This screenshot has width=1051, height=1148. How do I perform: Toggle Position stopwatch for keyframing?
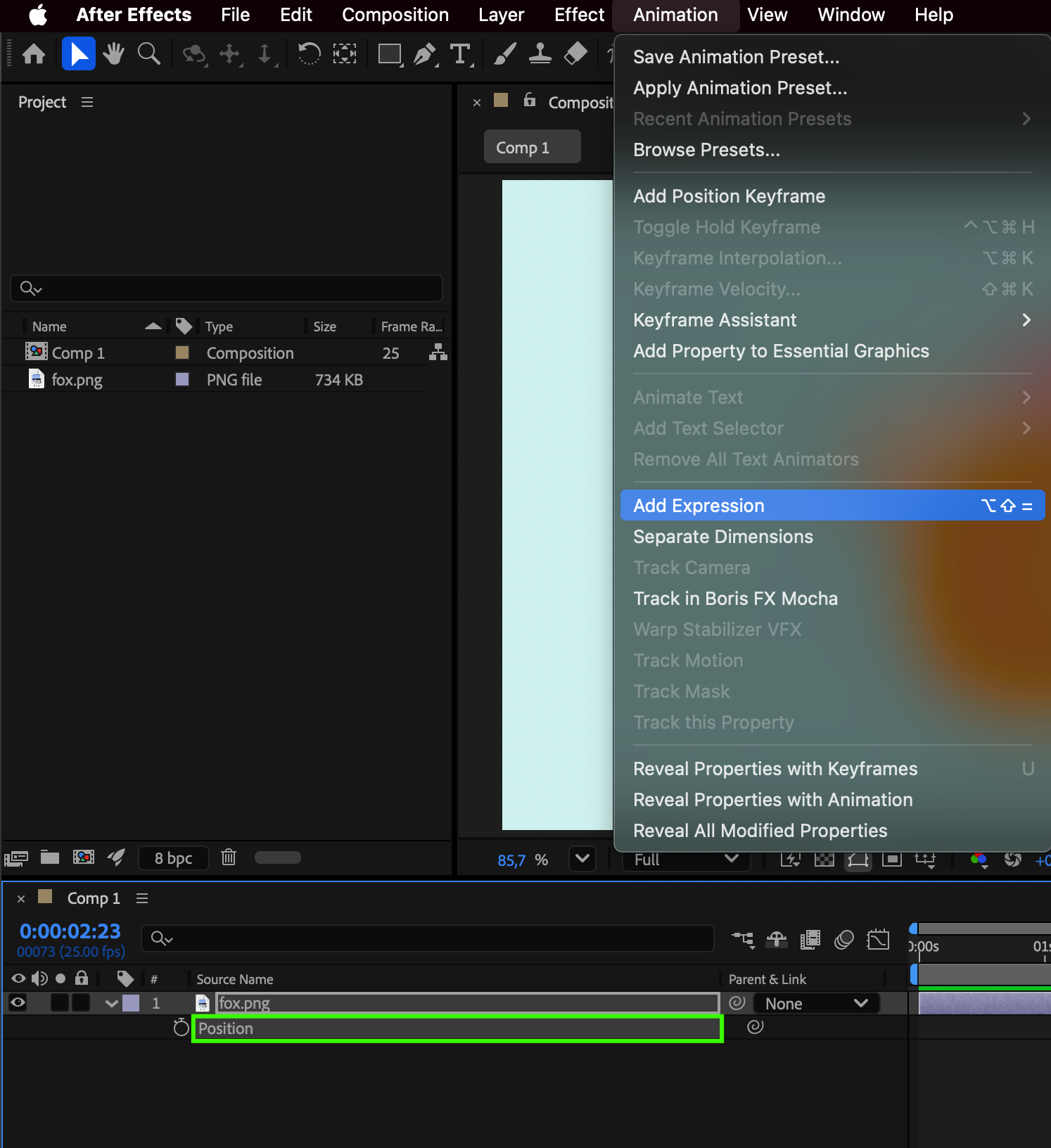click(181, 1028)
